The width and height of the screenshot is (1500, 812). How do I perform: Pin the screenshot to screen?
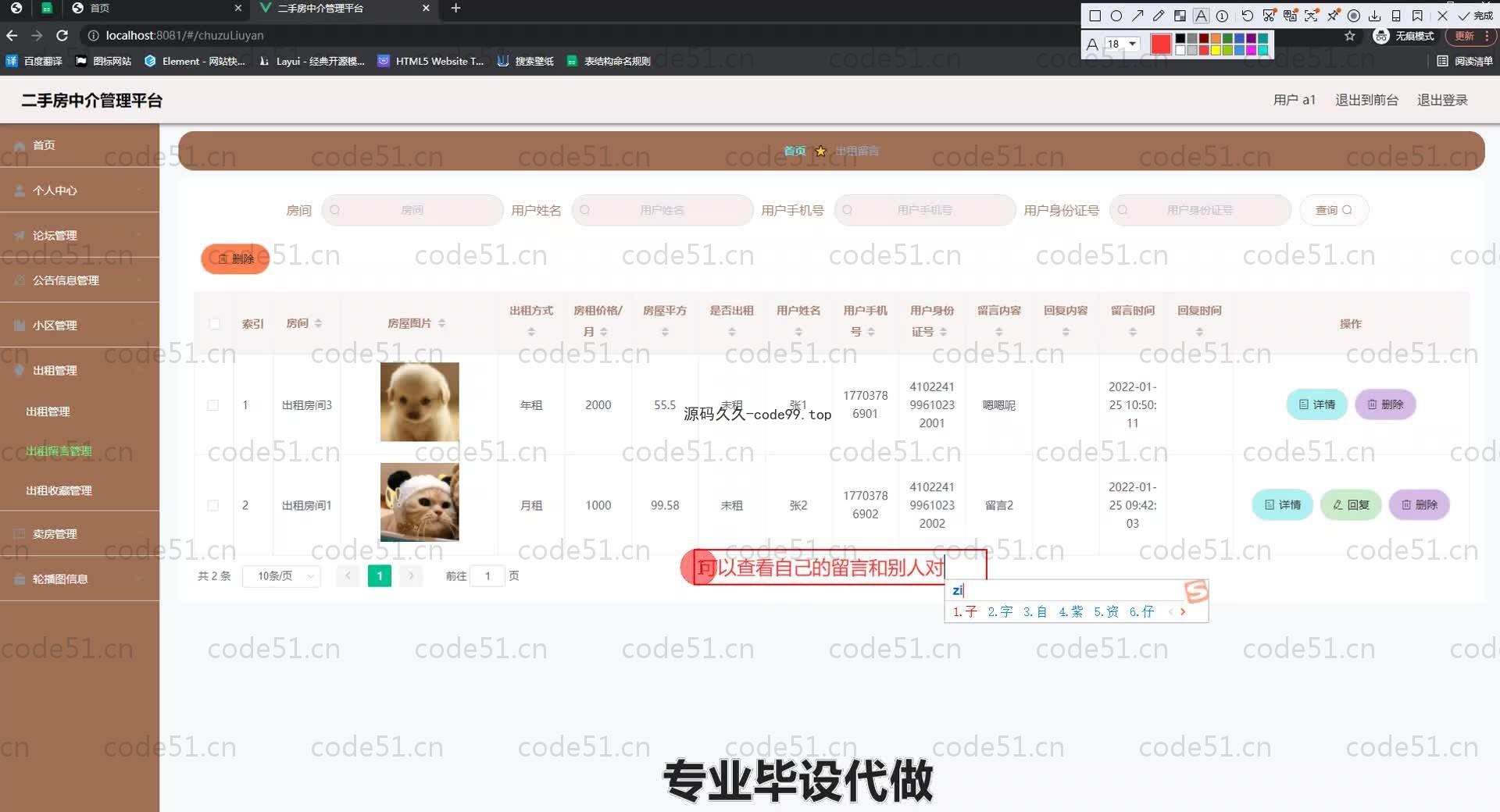tap(1333, 16)
